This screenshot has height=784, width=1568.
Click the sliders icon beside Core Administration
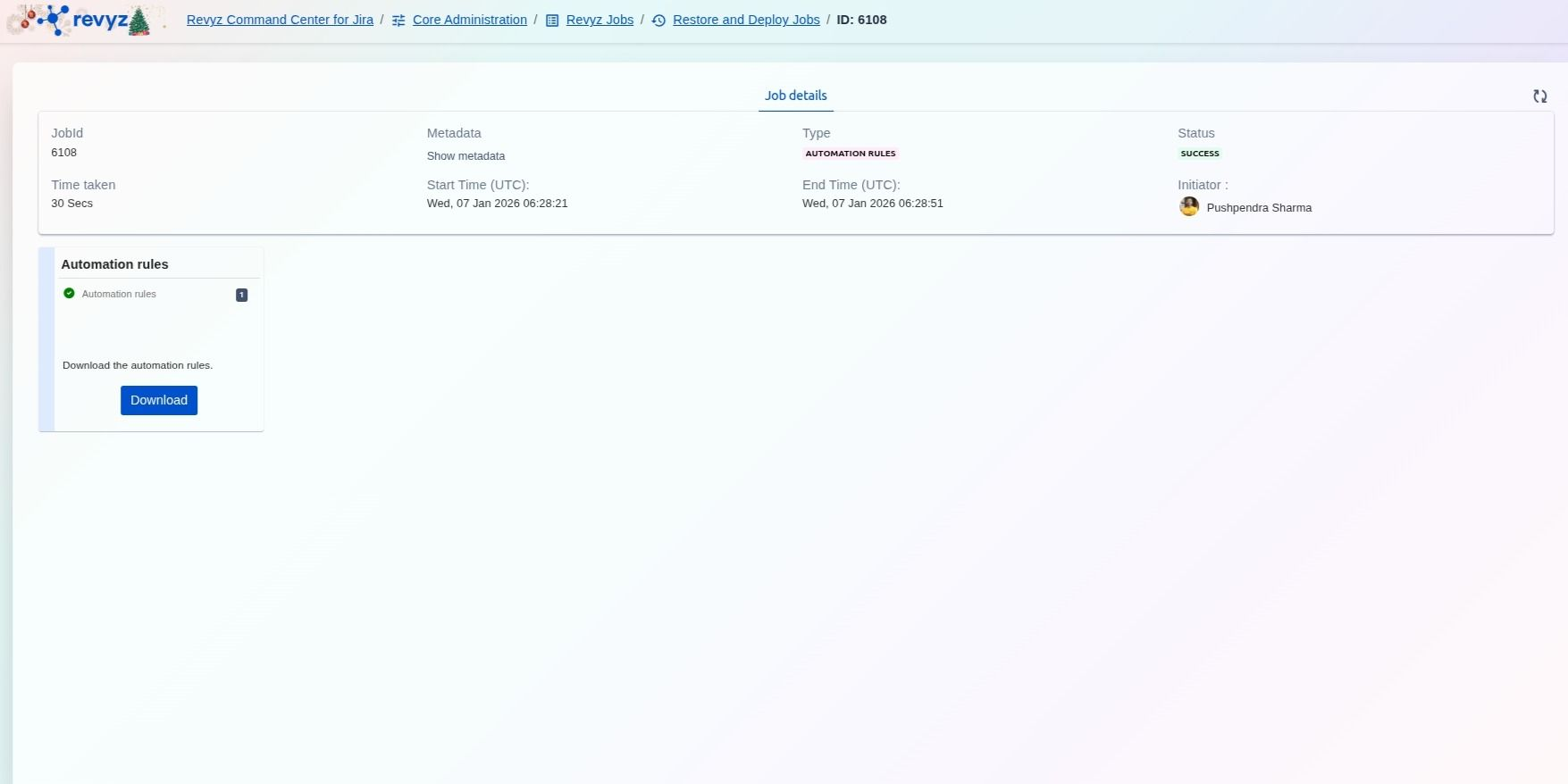click(398, 21)
